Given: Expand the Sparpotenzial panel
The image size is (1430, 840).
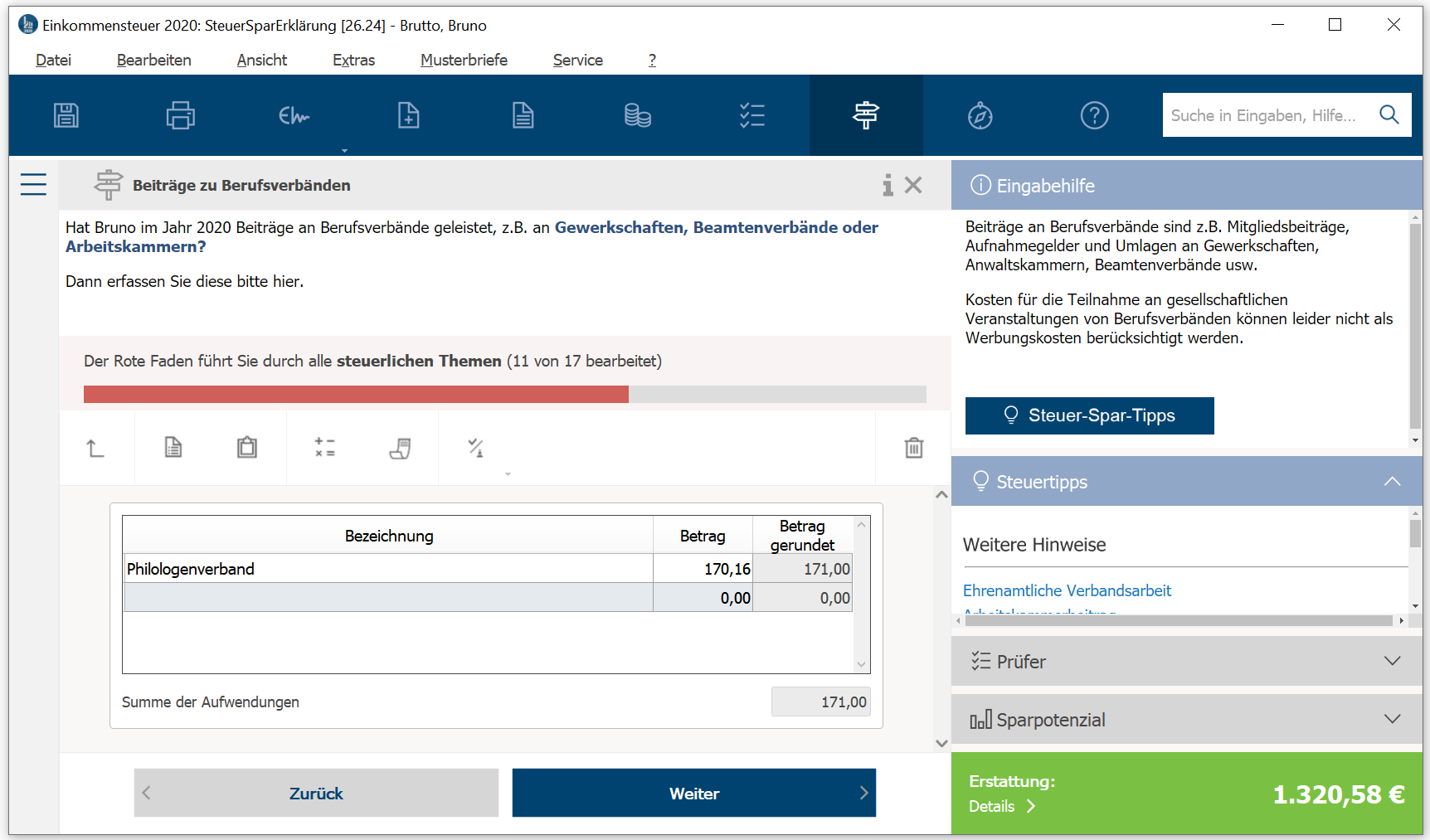Looking at the screenshot, I should click(x=1186, y=719).
